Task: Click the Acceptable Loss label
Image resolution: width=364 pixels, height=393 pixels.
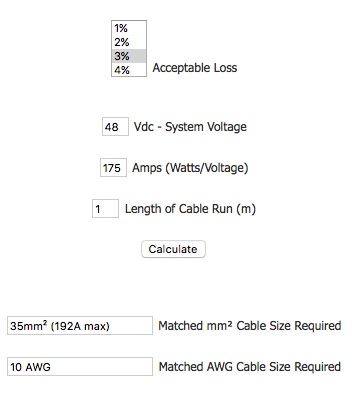Action: tap(195, 68)
